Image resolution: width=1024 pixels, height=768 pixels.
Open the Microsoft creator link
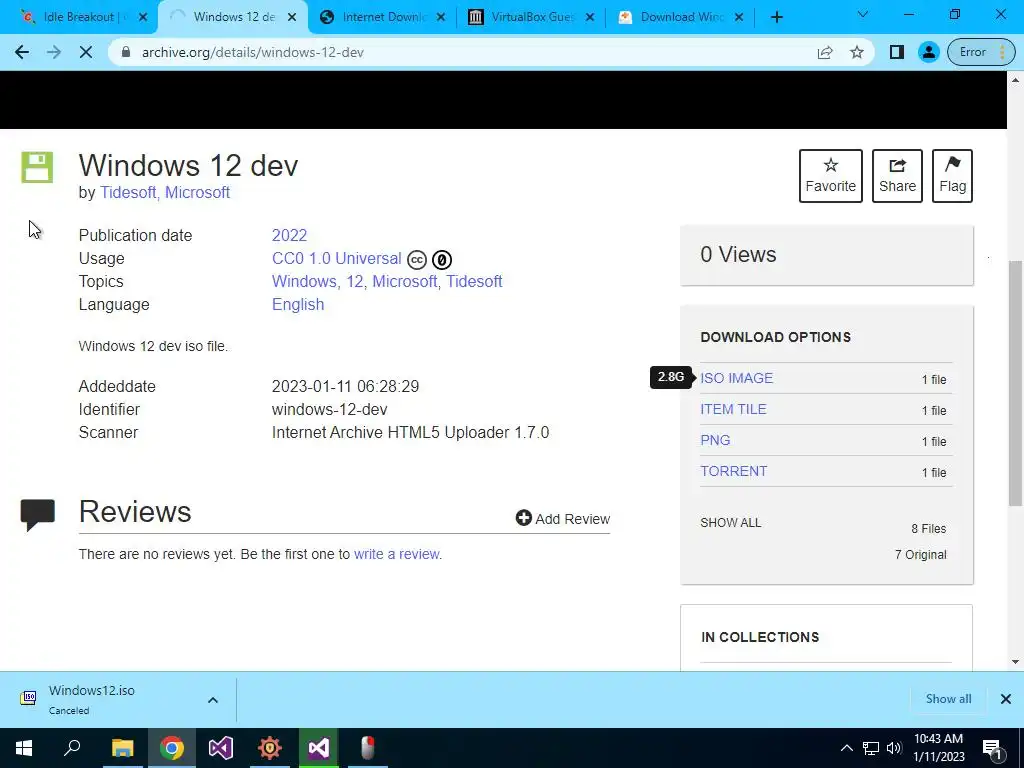[x=197, y=193]
